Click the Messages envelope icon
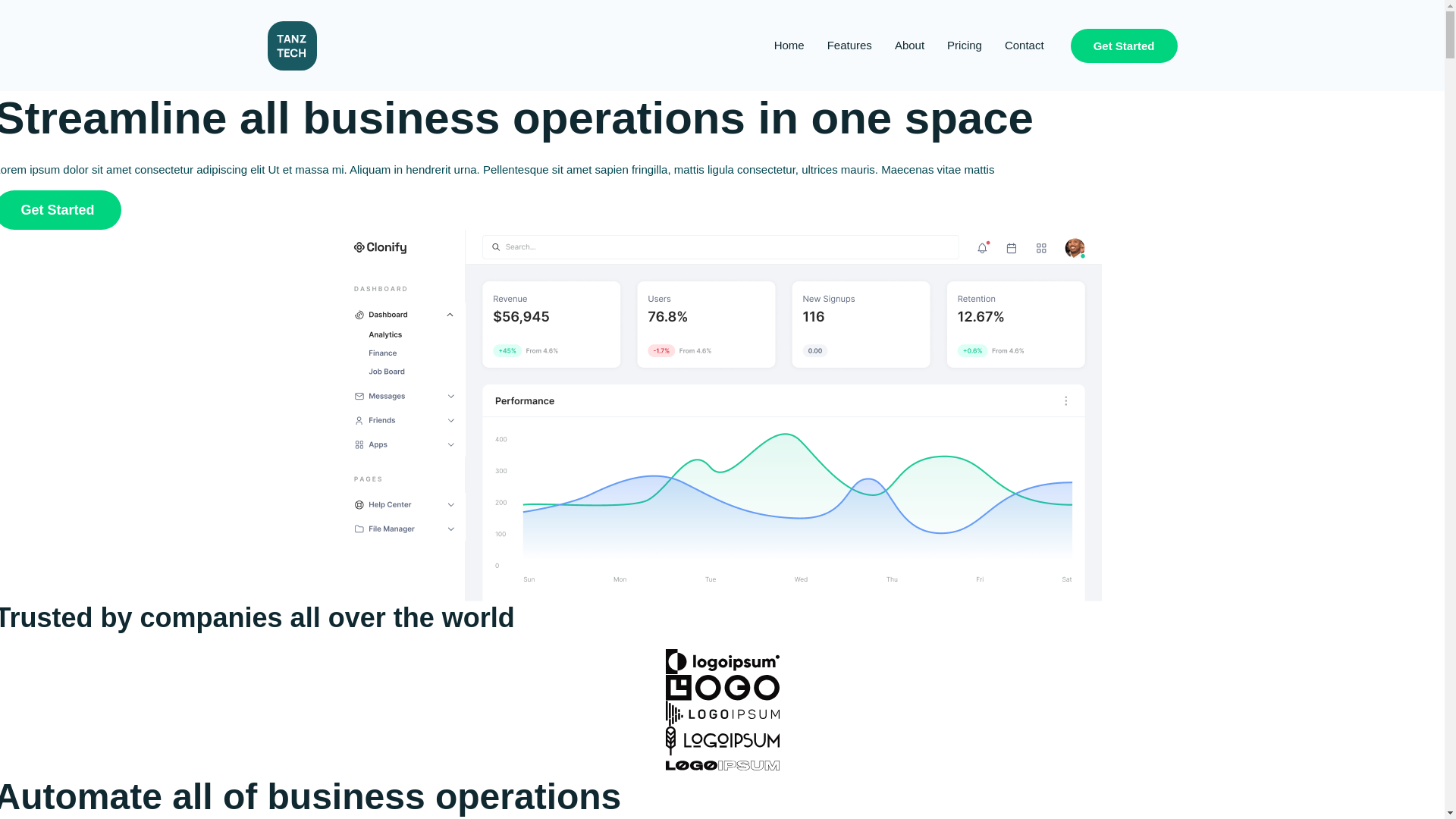 click(359, 397)
